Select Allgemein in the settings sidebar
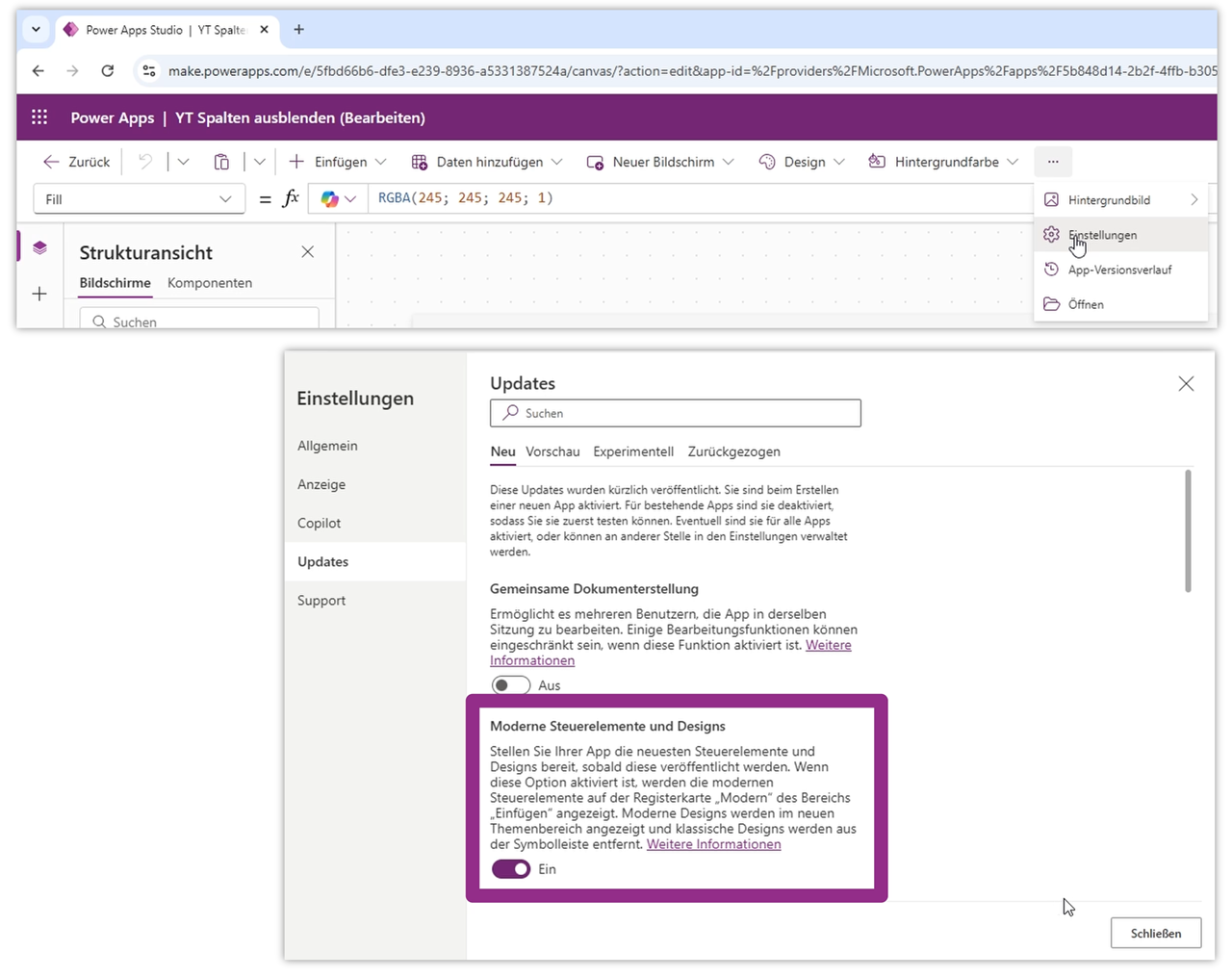The height and width of the screenshot is (978, 1232). coord(375,446)
